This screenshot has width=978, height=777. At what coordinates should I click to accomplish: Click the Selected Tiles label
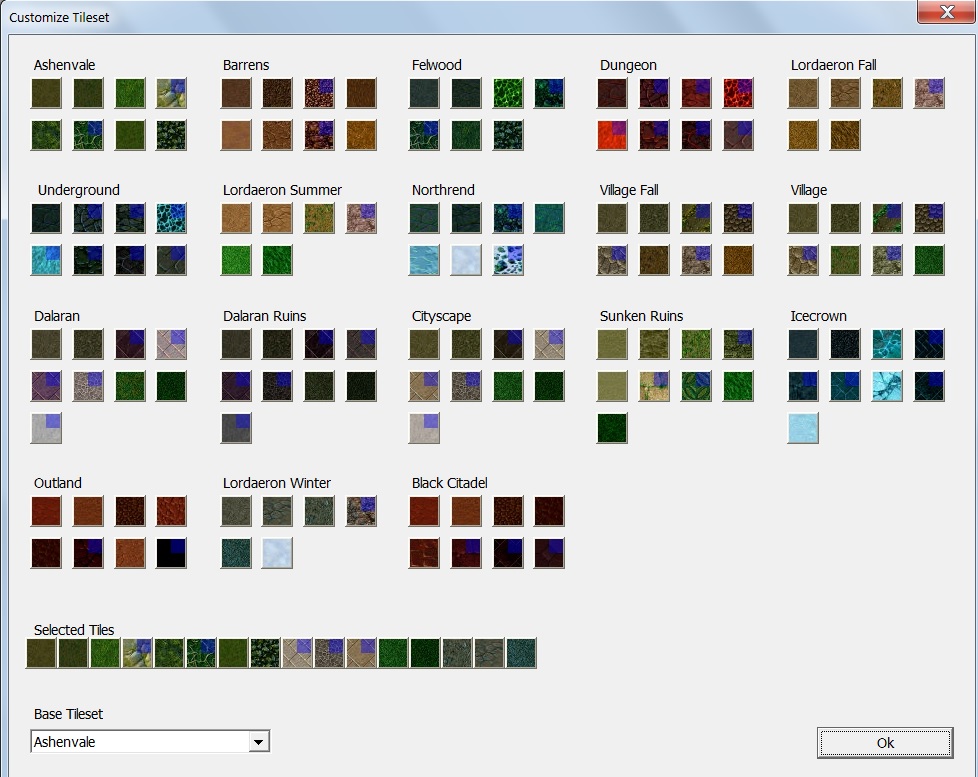tap(74, 630)
